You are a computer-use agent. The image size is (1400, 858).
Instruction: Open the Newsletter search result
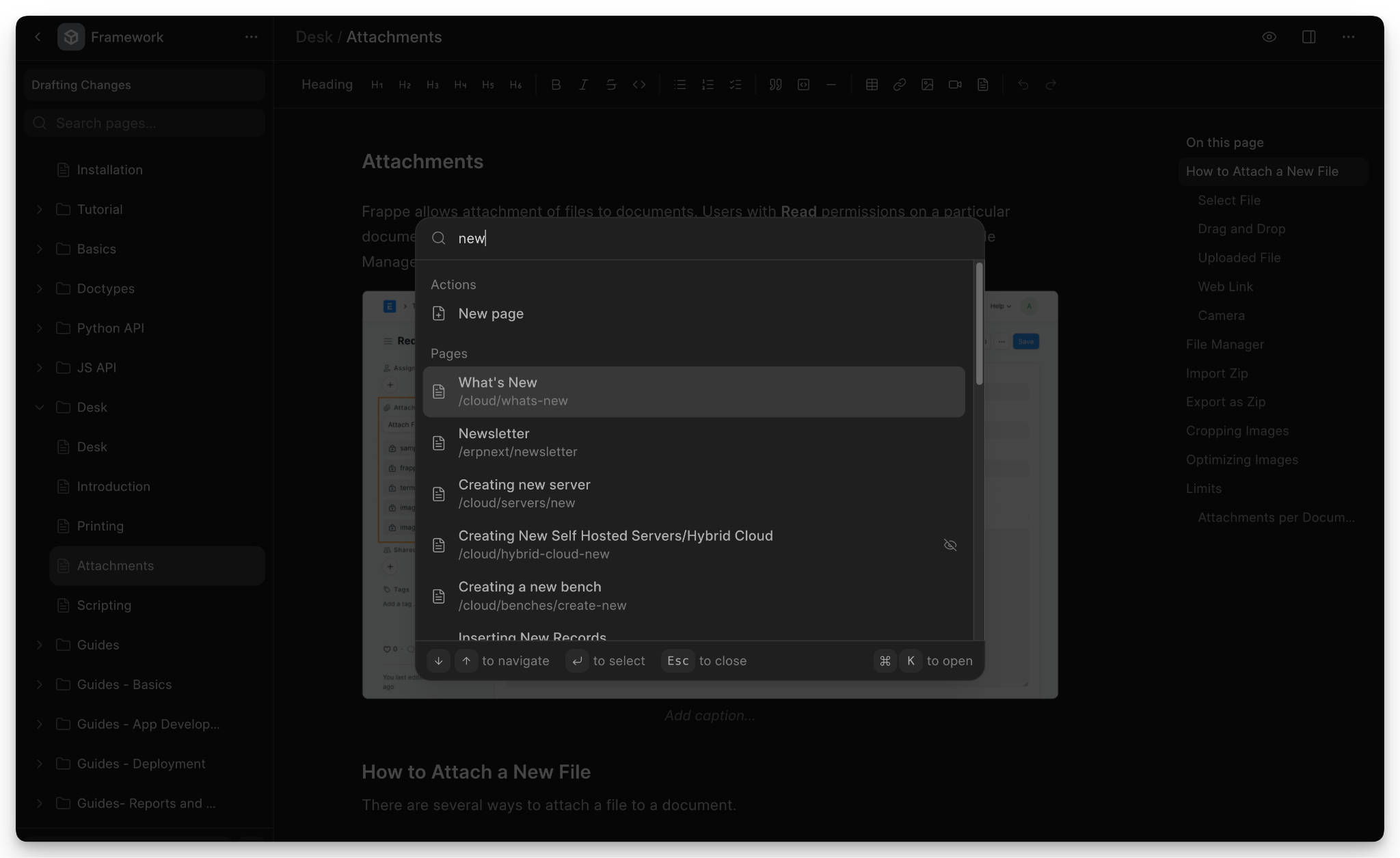click(694, 443)
